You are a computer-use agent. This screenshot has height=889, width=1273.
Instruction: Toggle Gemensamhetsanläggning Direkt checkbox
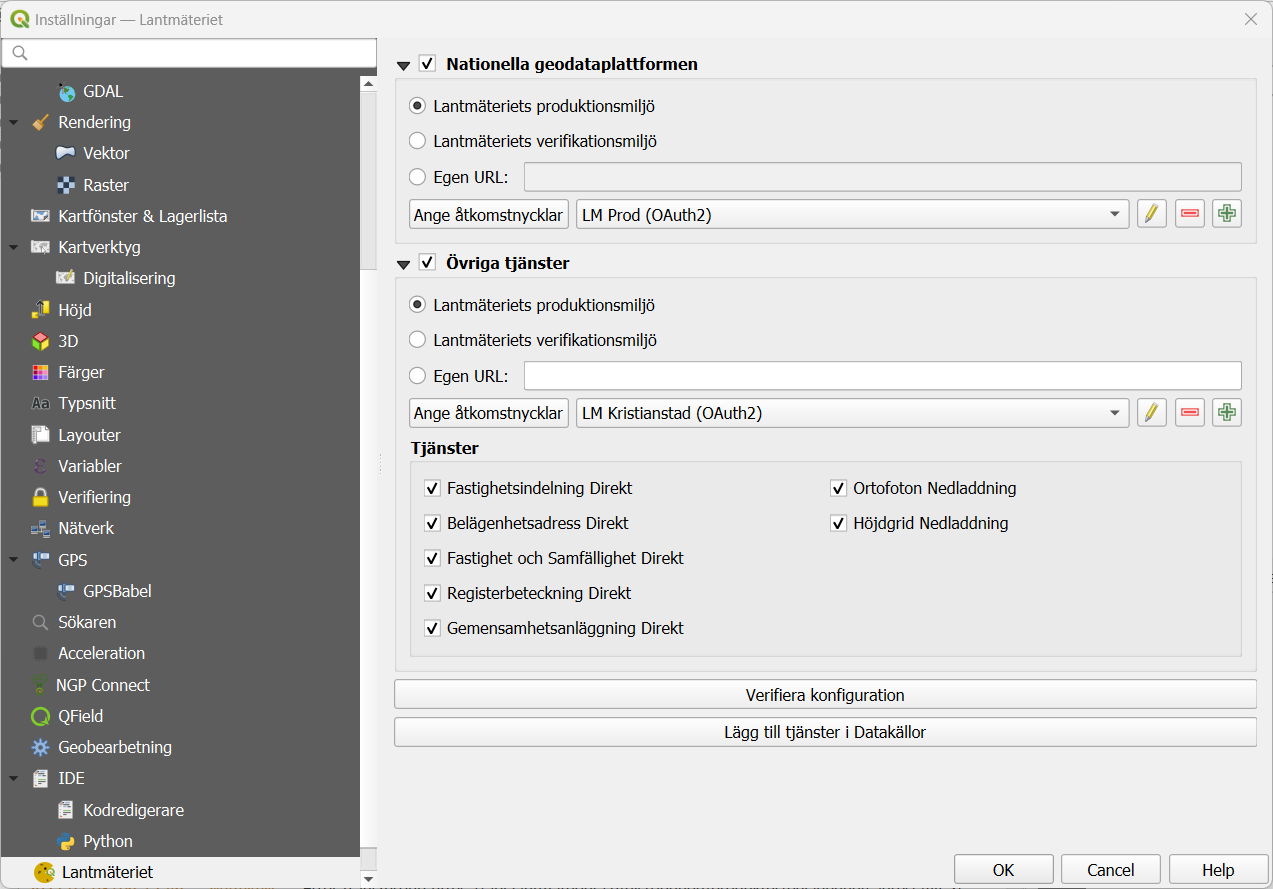pos(433,628)
